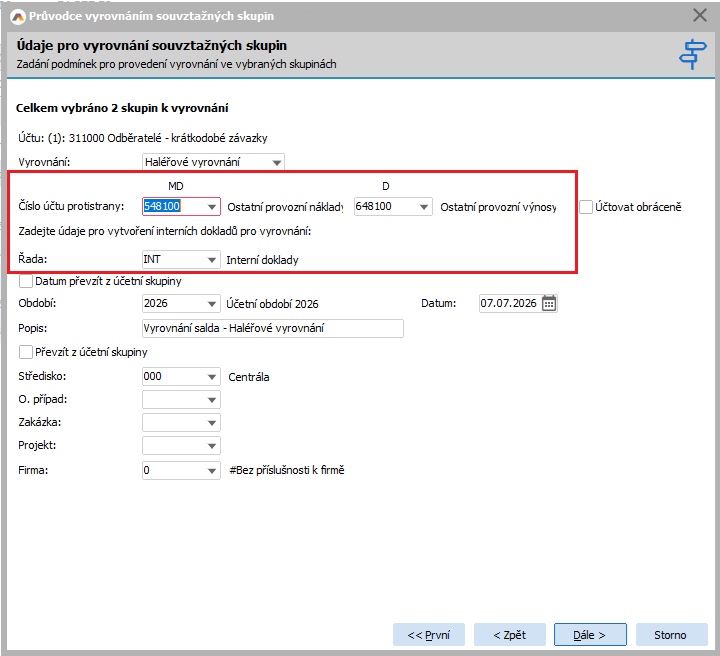The image size is (720, 656).
Task: Click the Zadejte údaje pro vytvoření instruction text
Action: [x=165, y=231]
